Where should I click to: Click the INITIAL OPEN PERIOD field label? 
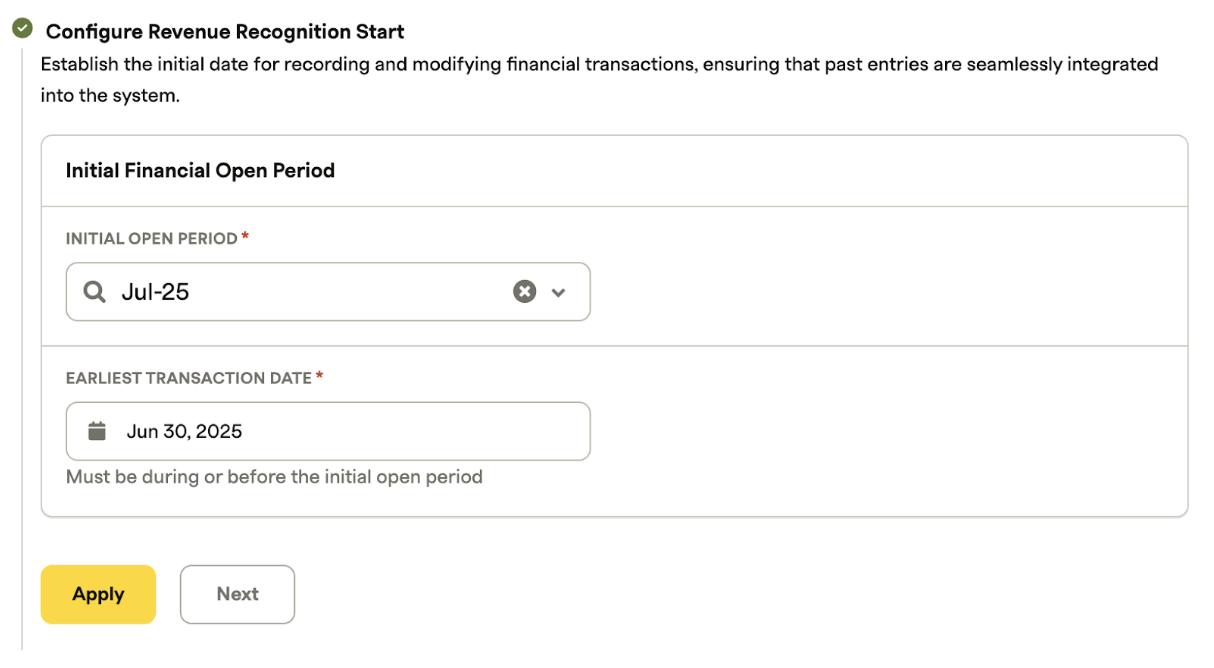[x=152, y=238]
